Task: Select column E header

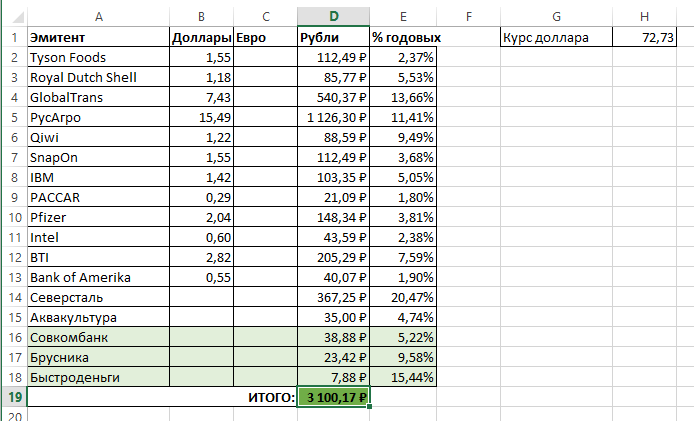Action: (x=403, y=17)
